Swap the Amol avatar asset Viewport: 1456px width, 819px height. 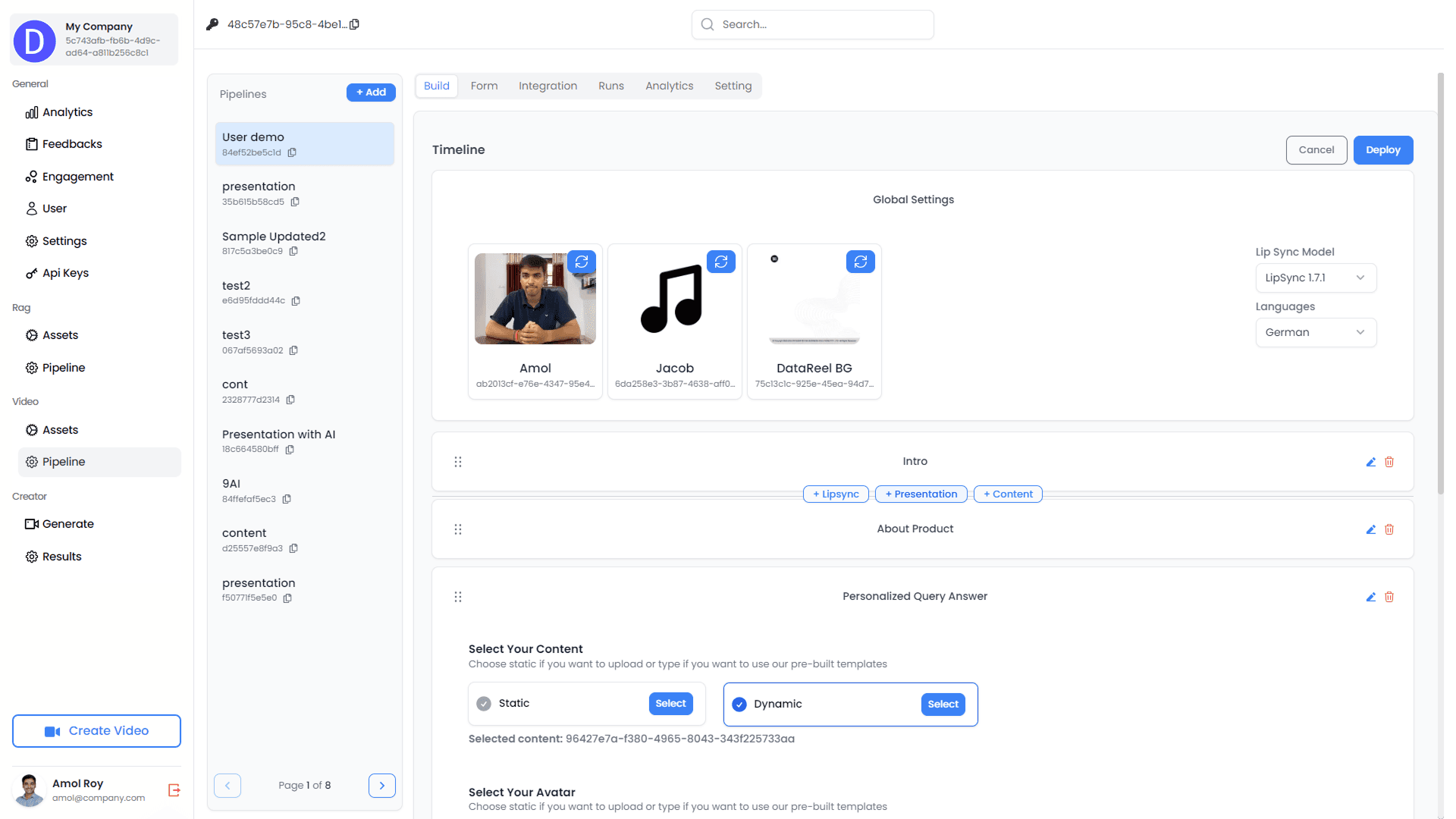(582, 262)
